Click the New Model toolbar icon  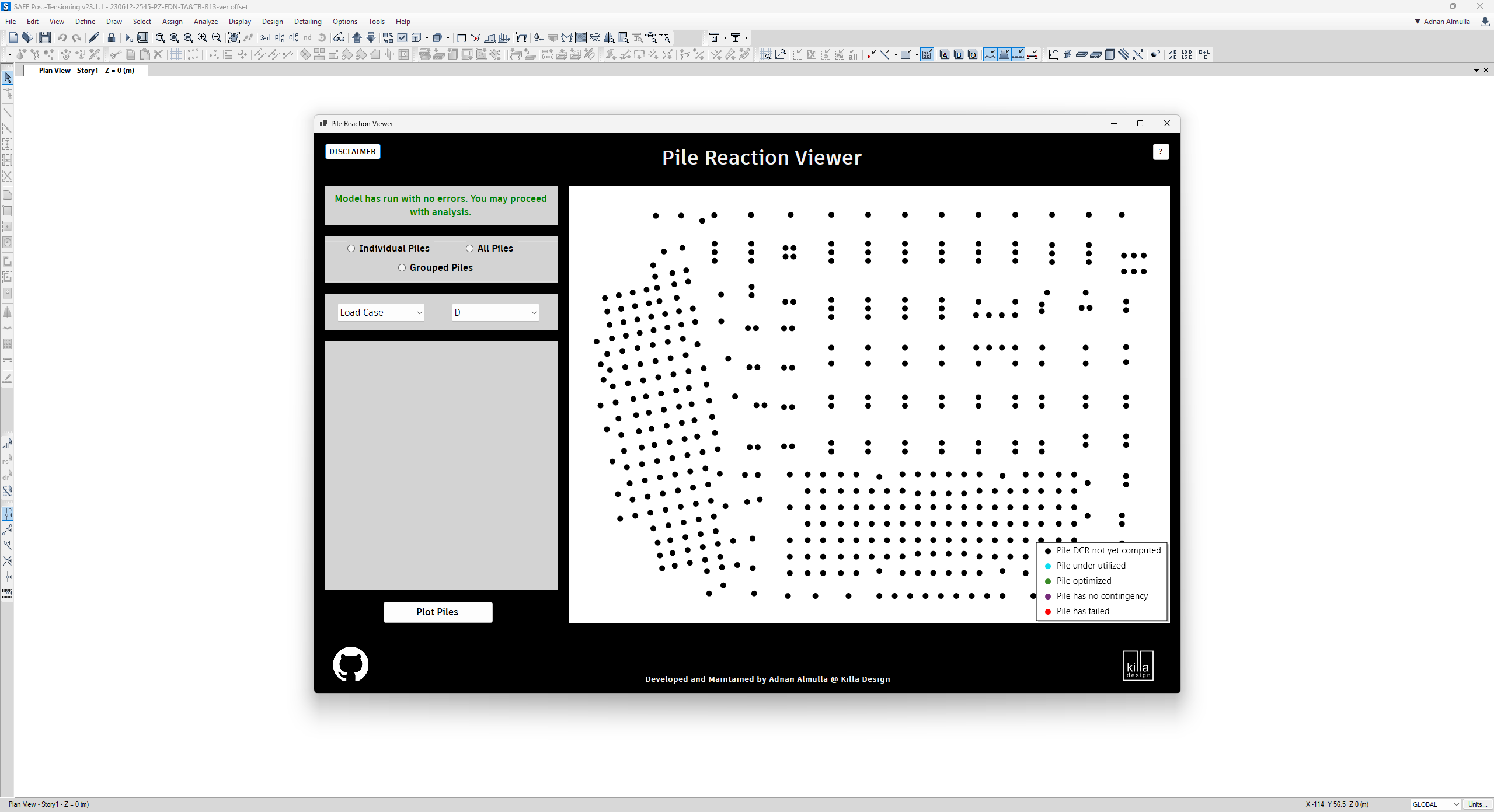tap(13, 37)
